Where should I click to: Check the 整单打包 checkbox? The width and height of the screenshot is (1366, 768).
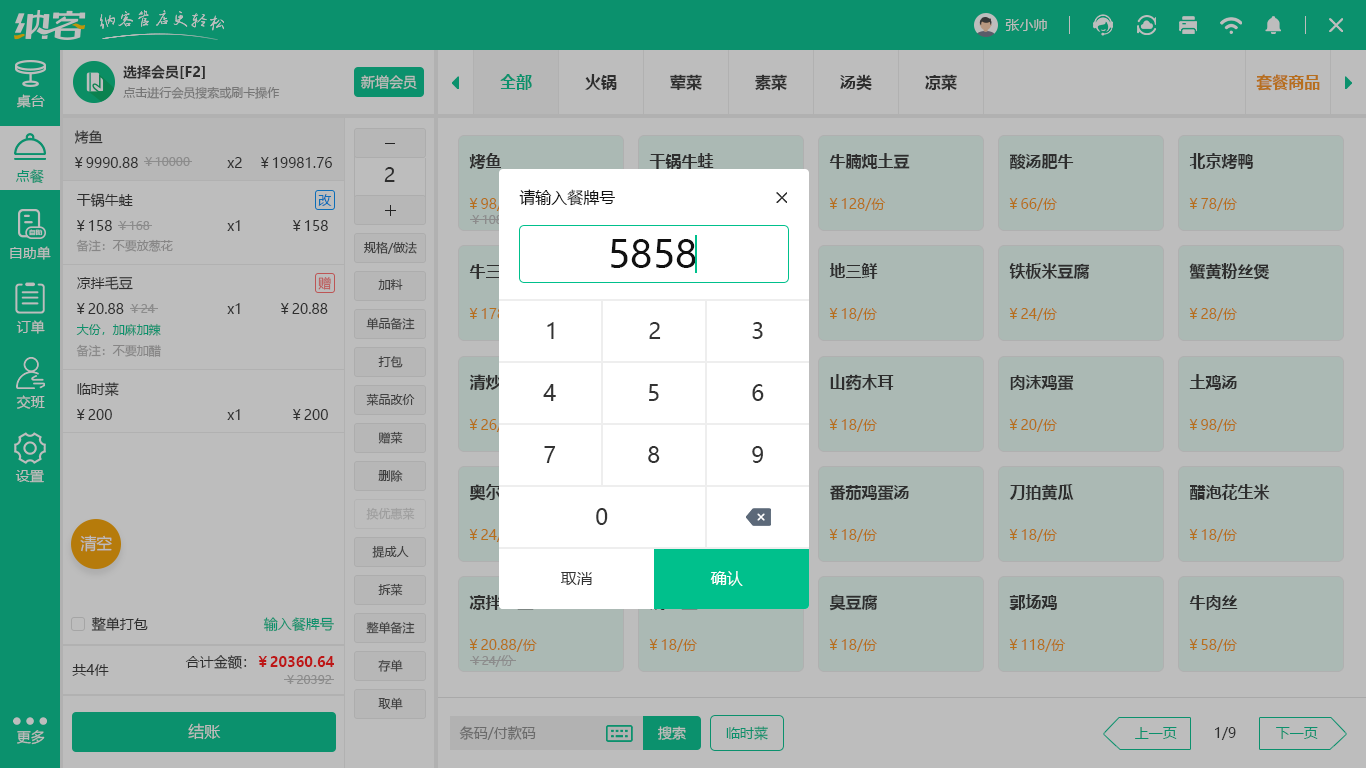click(76, 625)
